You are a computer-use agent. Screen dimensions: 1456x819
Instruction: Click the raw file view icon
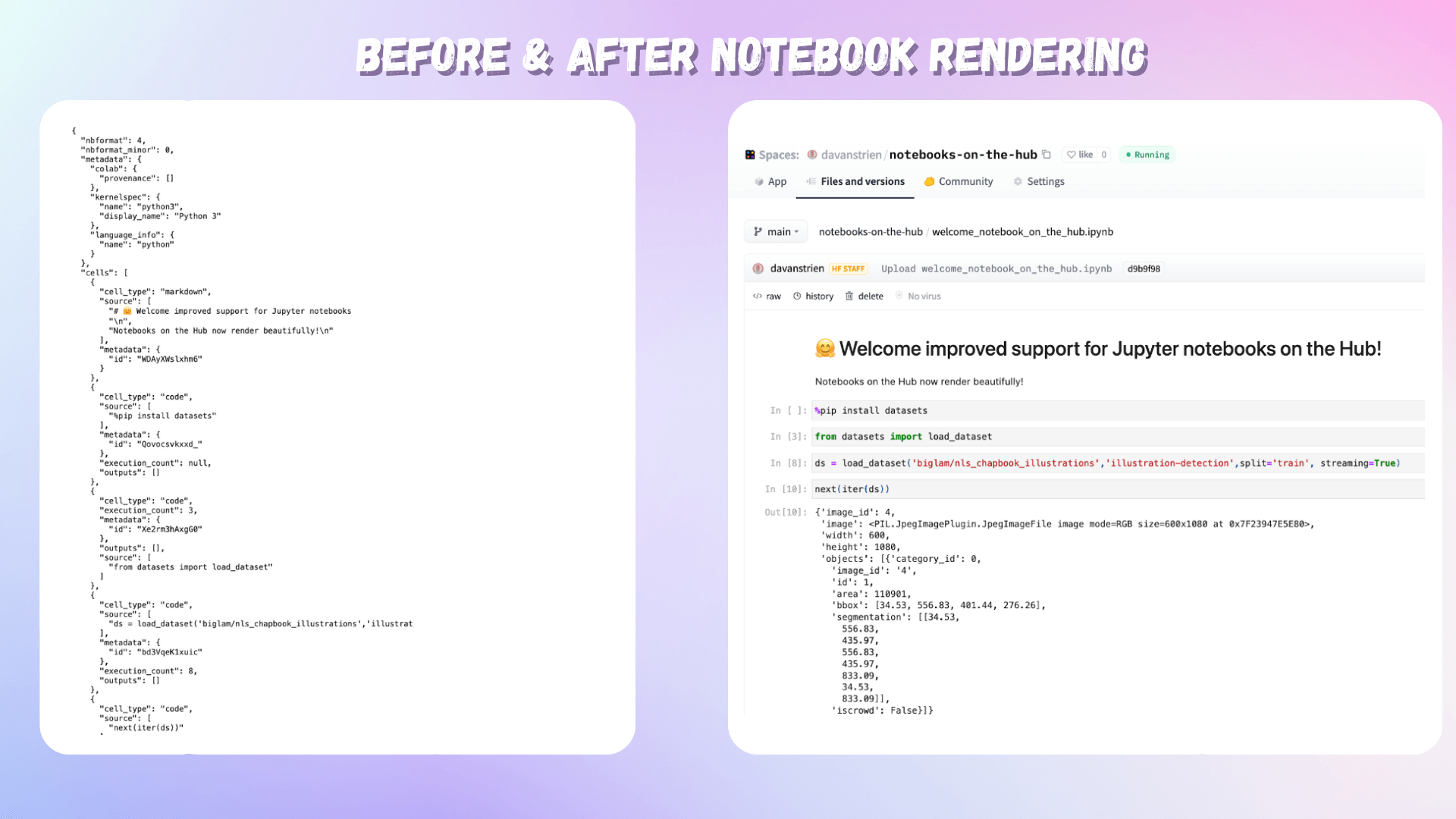click(757, 296)
